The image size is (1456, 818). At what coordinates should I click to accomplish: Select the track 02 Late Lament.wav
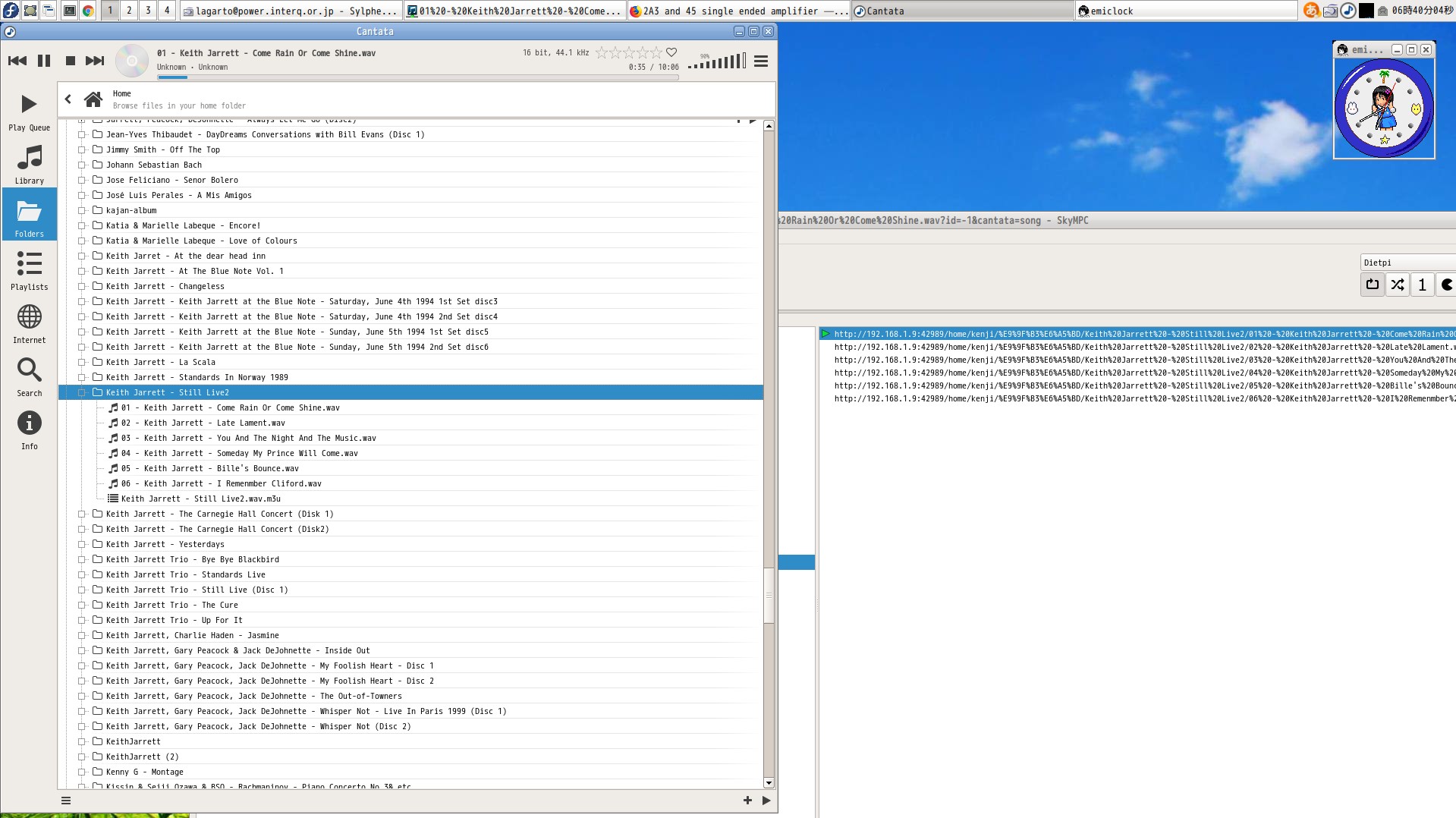[x=203, y=423]
